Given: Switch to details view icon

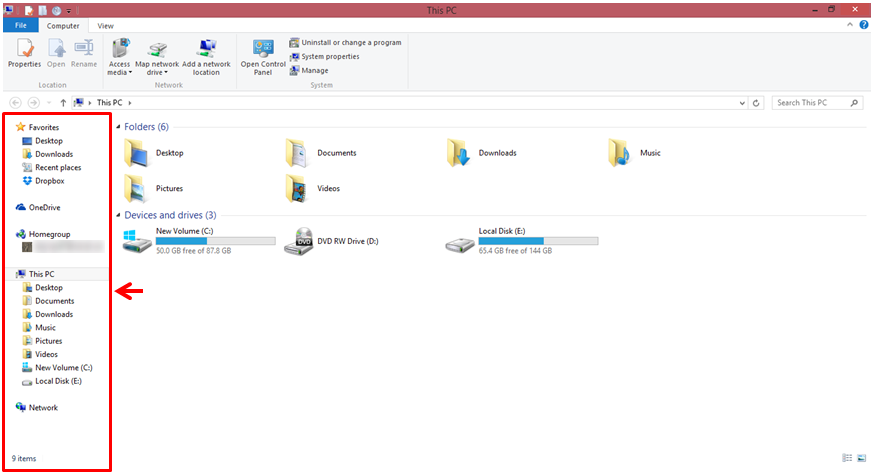Looking at the screenshot, I should (847, 458).
